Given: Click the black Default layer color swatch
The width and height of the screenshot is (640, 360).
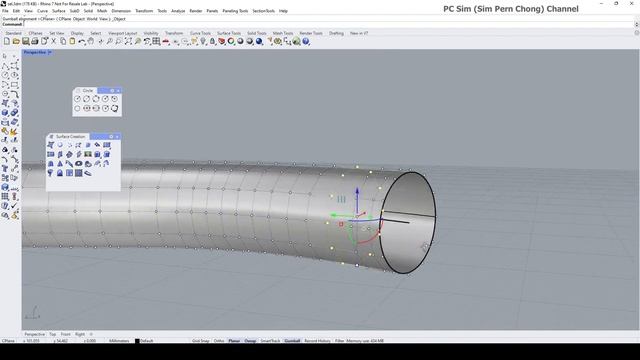Looking at the screenshot, I should pos(137,341).
